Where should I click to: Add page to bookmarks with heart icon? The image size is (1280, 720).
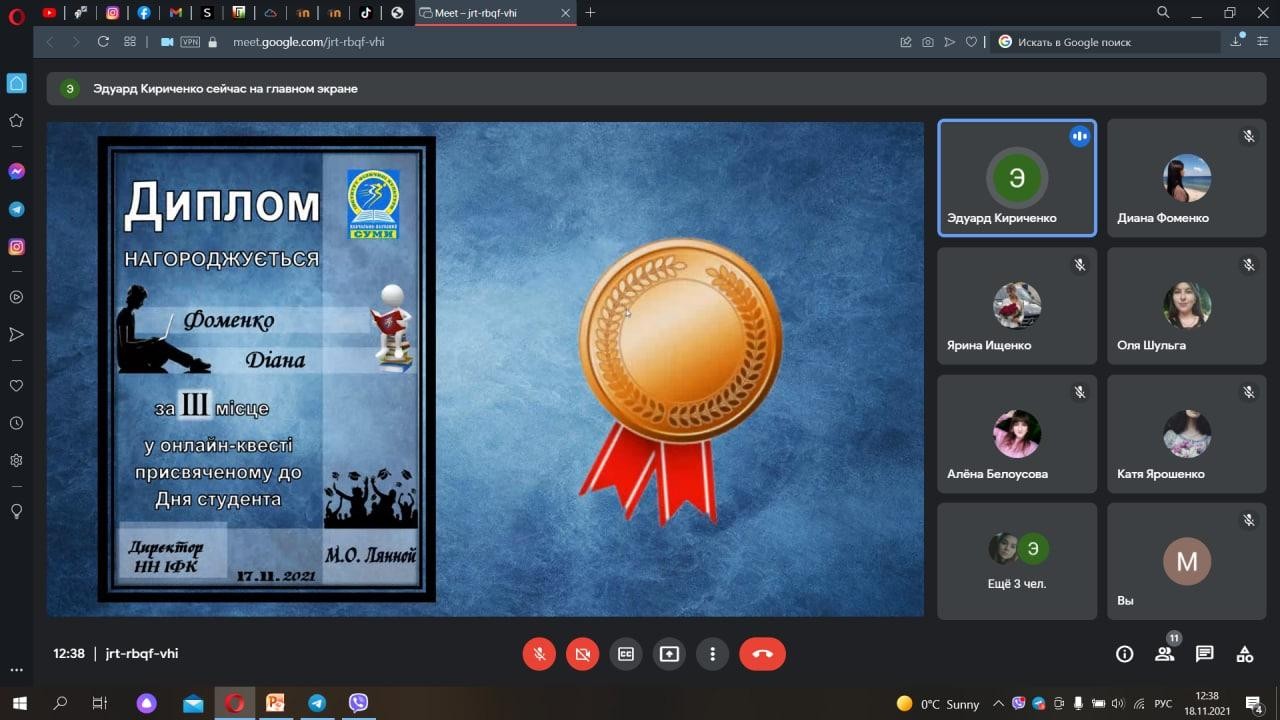971,42
